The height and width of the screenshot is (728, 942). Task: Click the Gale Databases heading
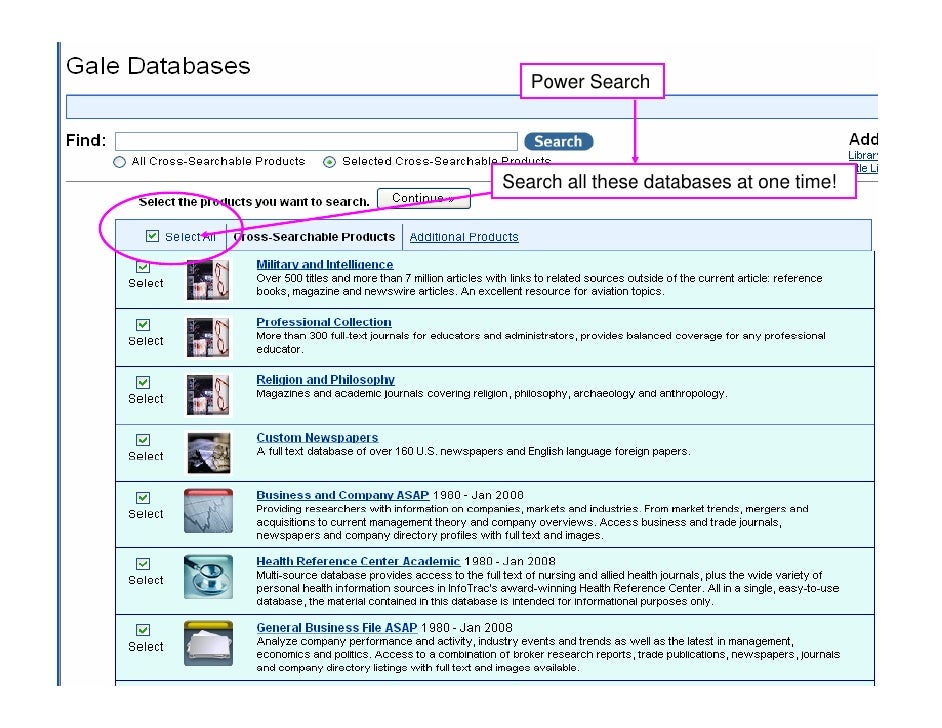(x=158, y=65)
